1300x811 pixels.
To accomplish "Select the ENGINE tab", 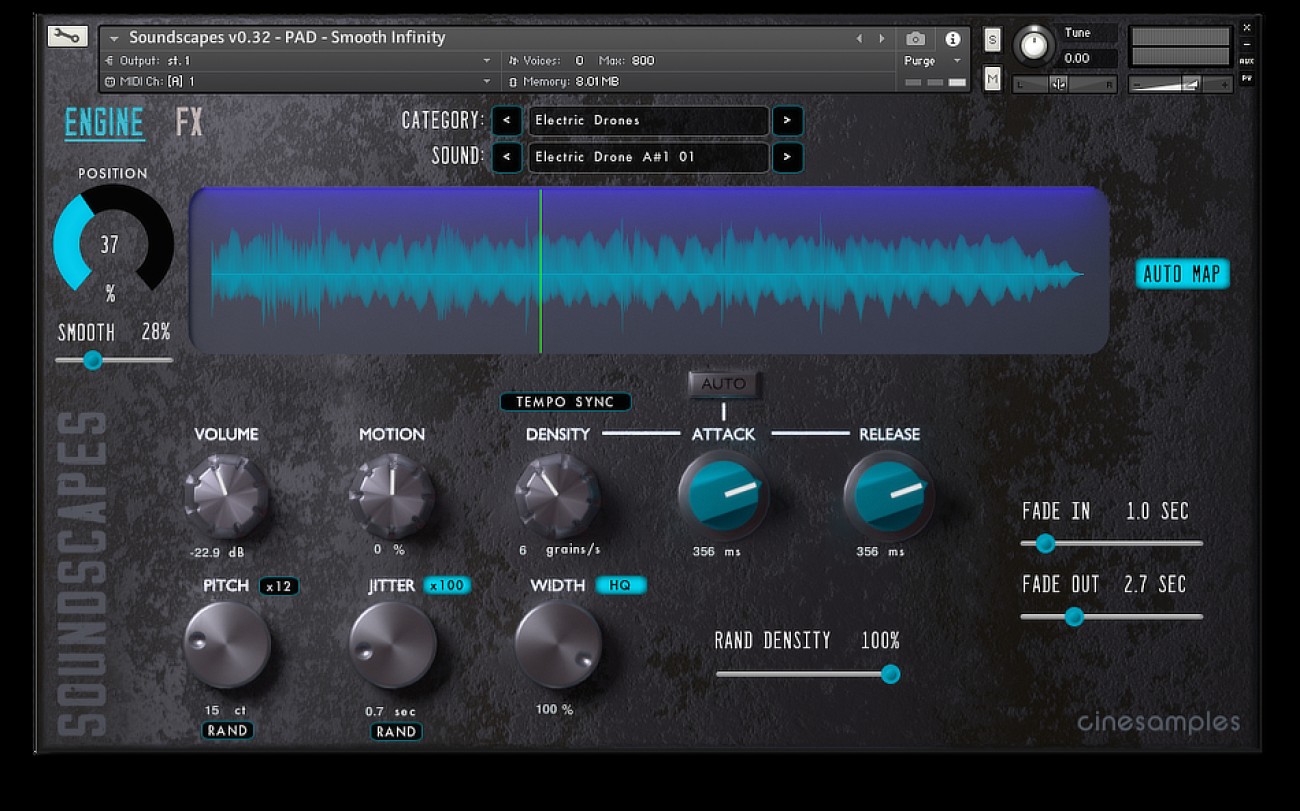I will pyautogui.click(x=102, y=122).
